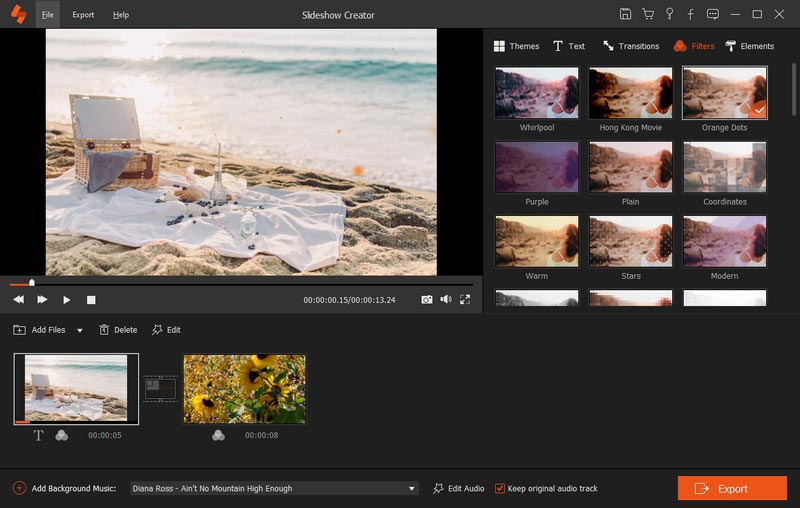Click the transition box between clips
Viewport: 800px width, 508px height.
click(x=160, y=389)
